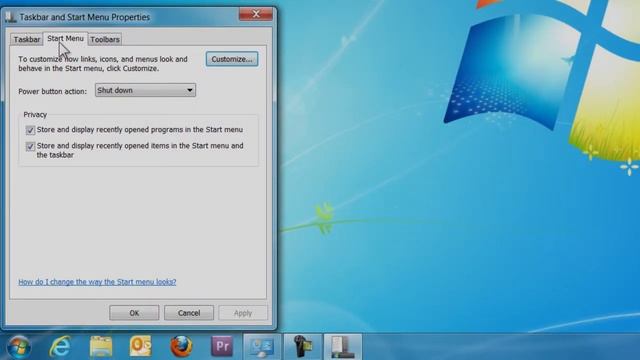The width and height of the screenshot is (640, 360).
Task: Click the dialog title text
Action: click(85, 17)
